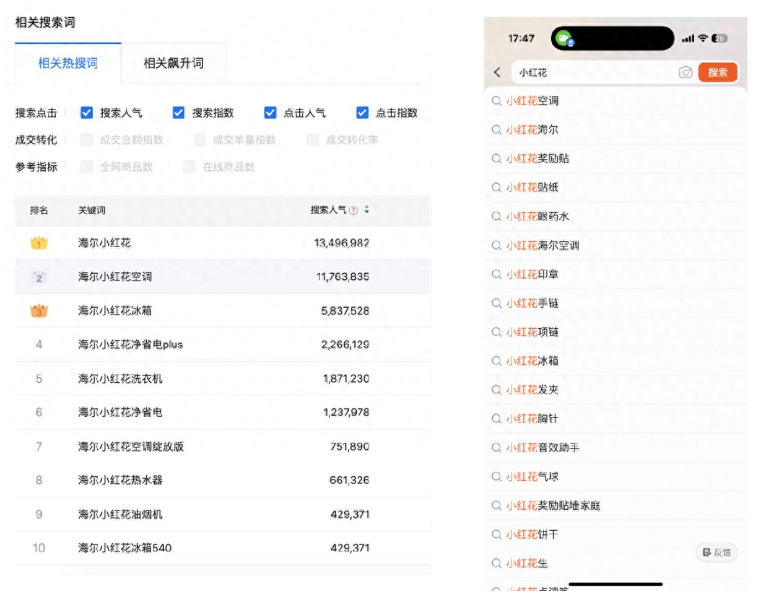
Task: Click the value 5,837,528
Action: coord(345,311)
